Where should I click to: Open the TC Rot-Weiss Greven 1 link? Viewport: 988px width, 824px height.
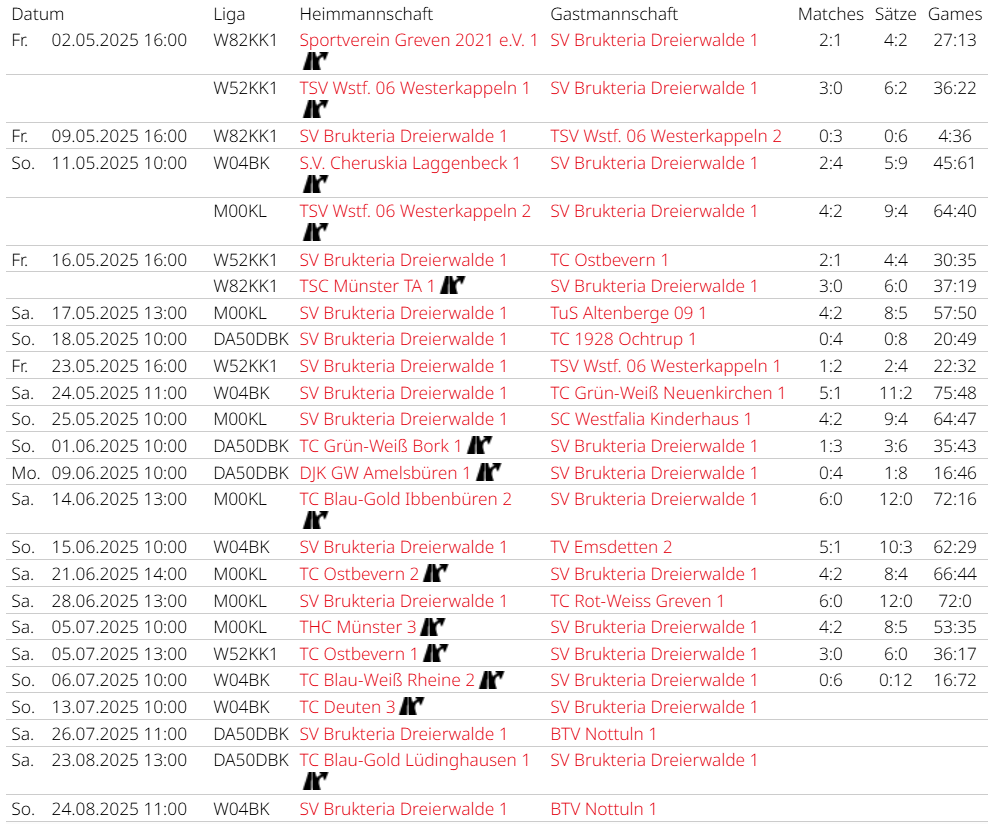coord(637,601)
